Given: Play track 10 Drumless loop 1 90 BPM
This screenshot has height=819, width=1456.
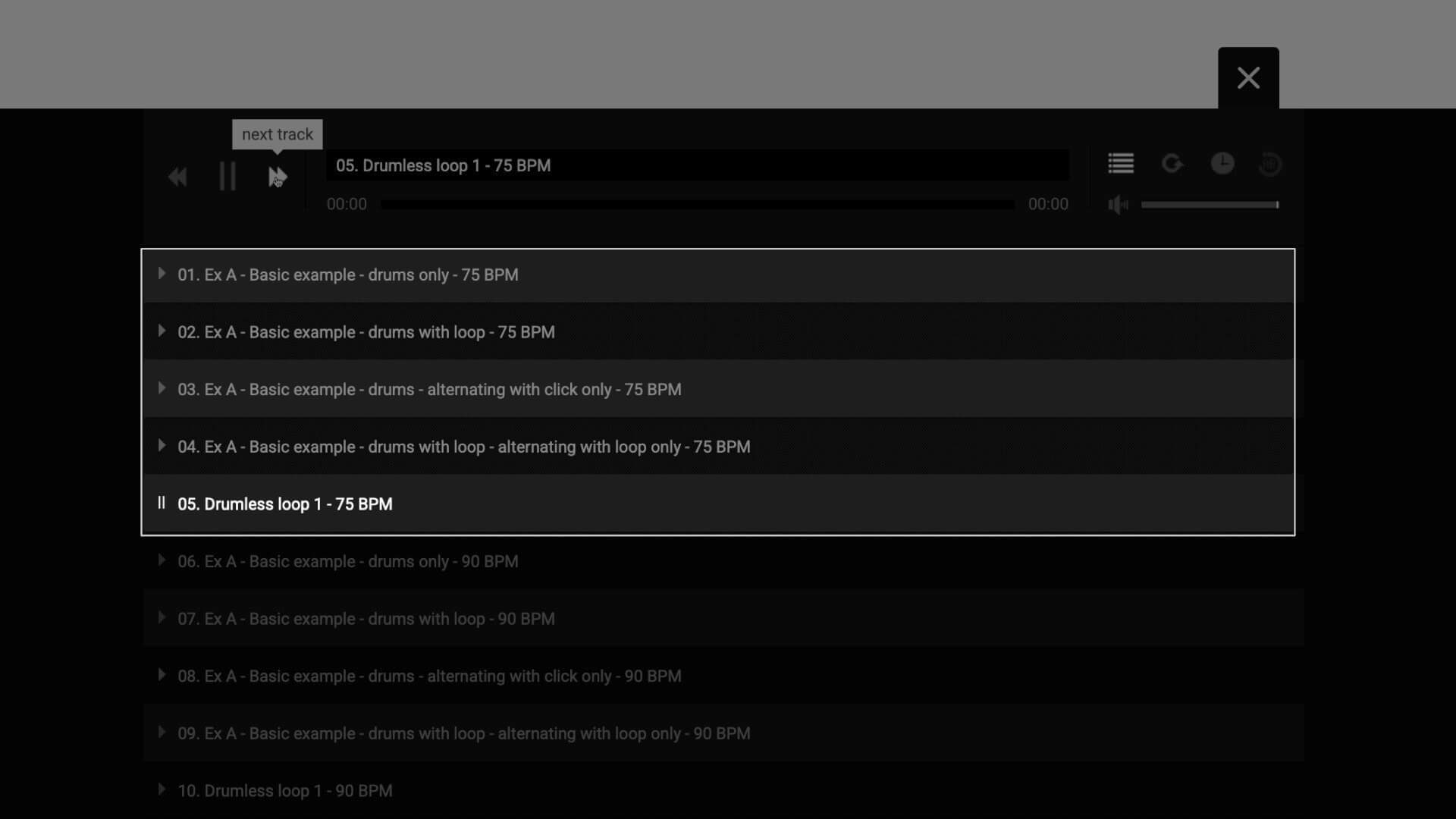Looking at the screenshot, I should (284, 791).
